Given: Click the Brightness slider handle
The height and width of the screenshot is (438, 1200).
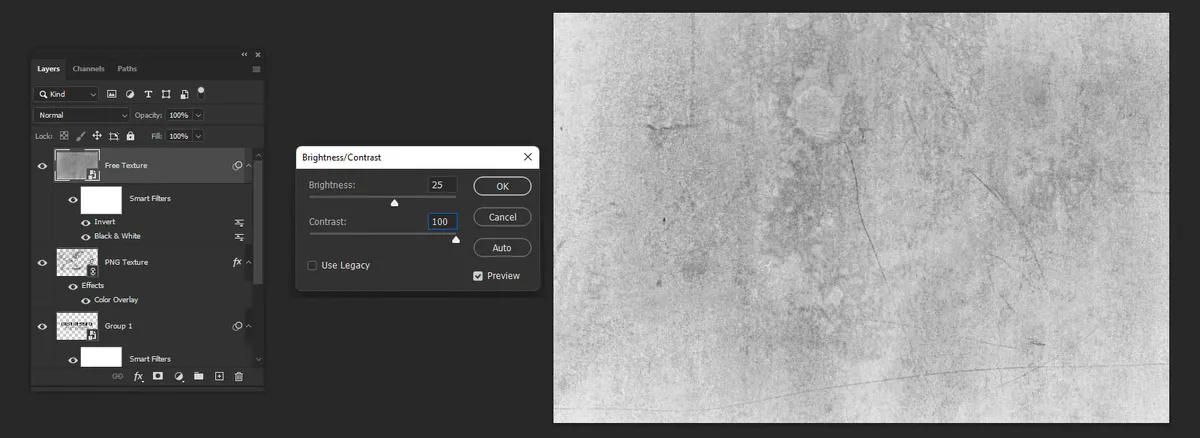Looking at the screenshot, I should 394,202.
